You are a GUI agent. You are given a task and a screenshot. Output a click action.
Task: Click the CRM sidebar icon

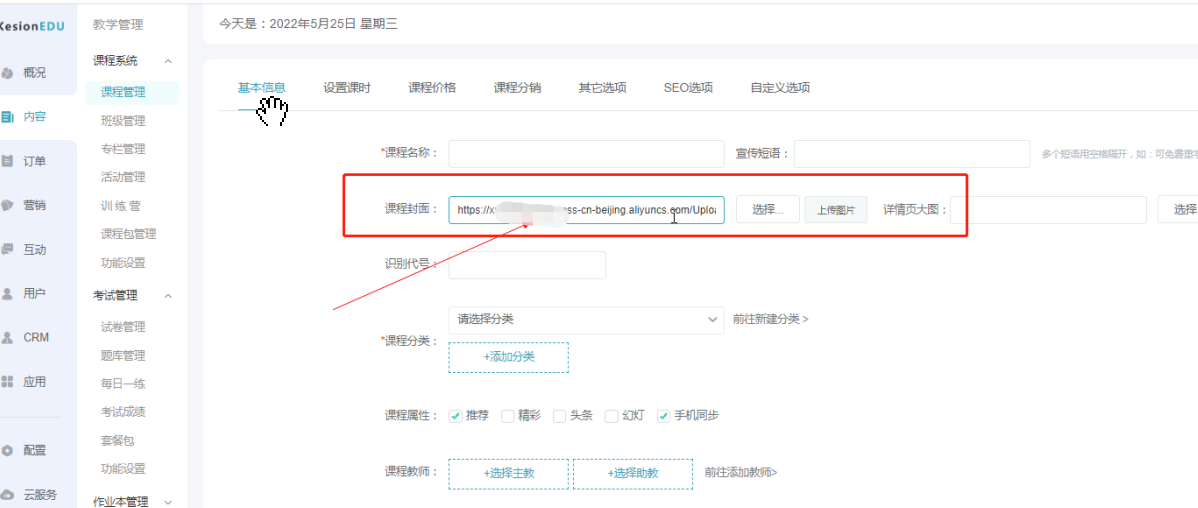pos(8,338)
